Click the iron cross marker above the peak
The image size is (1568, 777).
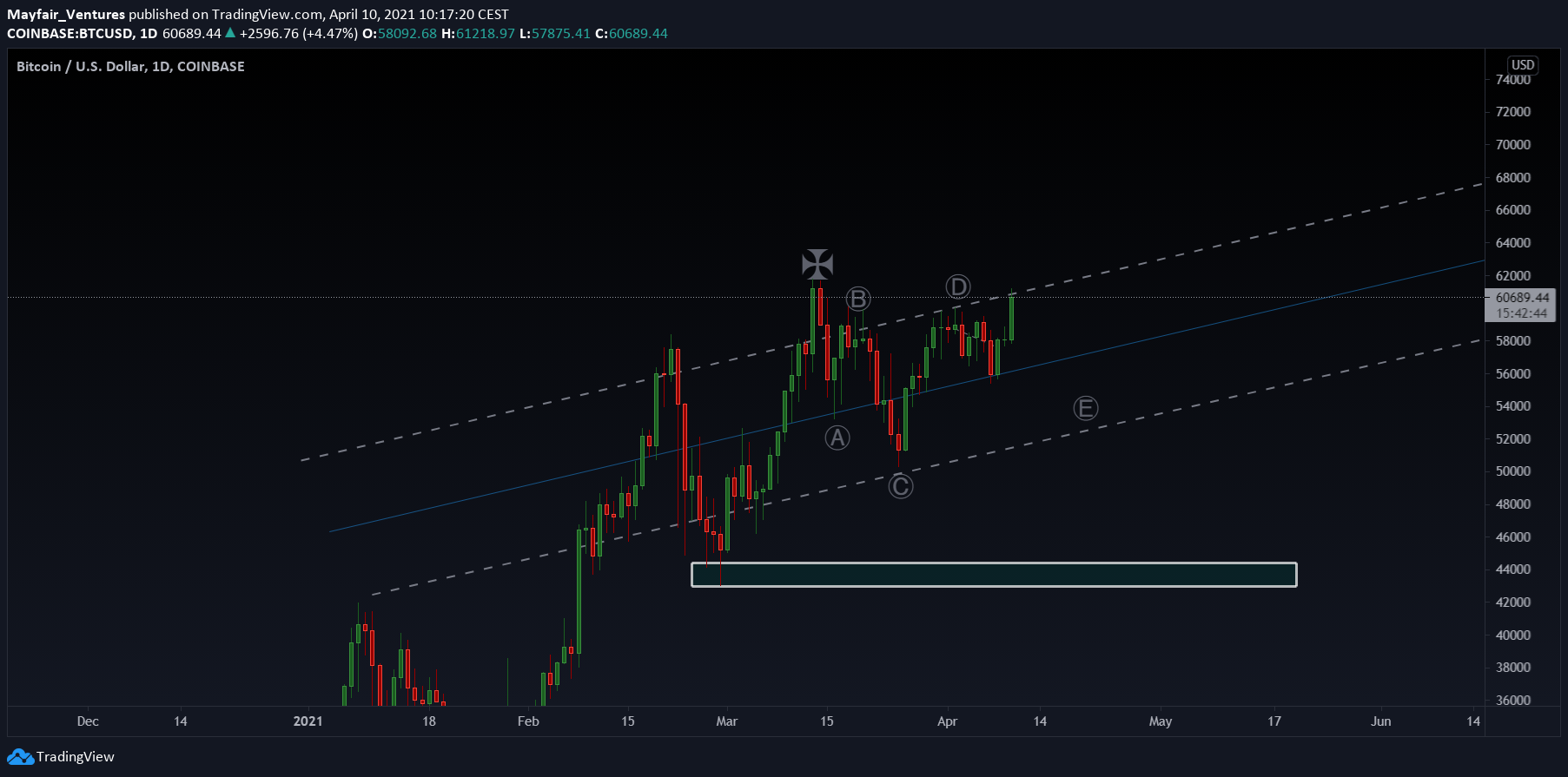[817, 264]
